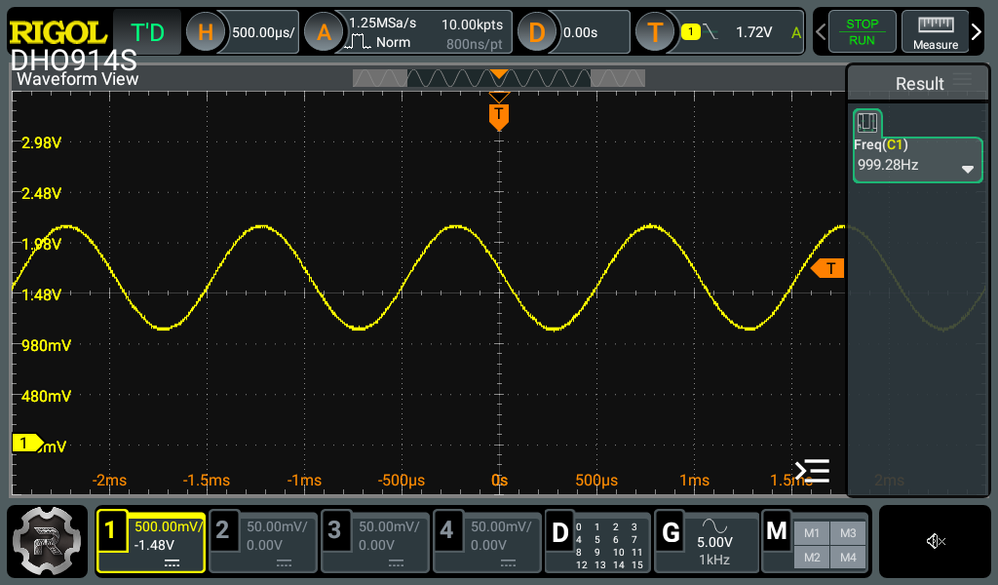Click the 500.00µs/ timebase value
The image size is (998, 585).
[x=263, y=32]
